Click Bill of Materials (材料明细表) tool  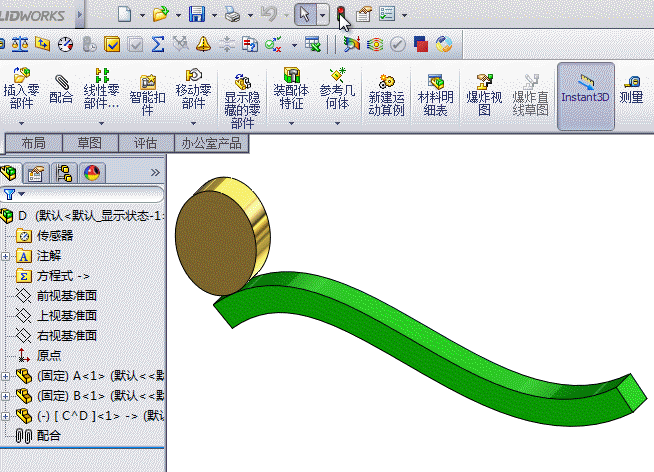click(x=435, y=95)
